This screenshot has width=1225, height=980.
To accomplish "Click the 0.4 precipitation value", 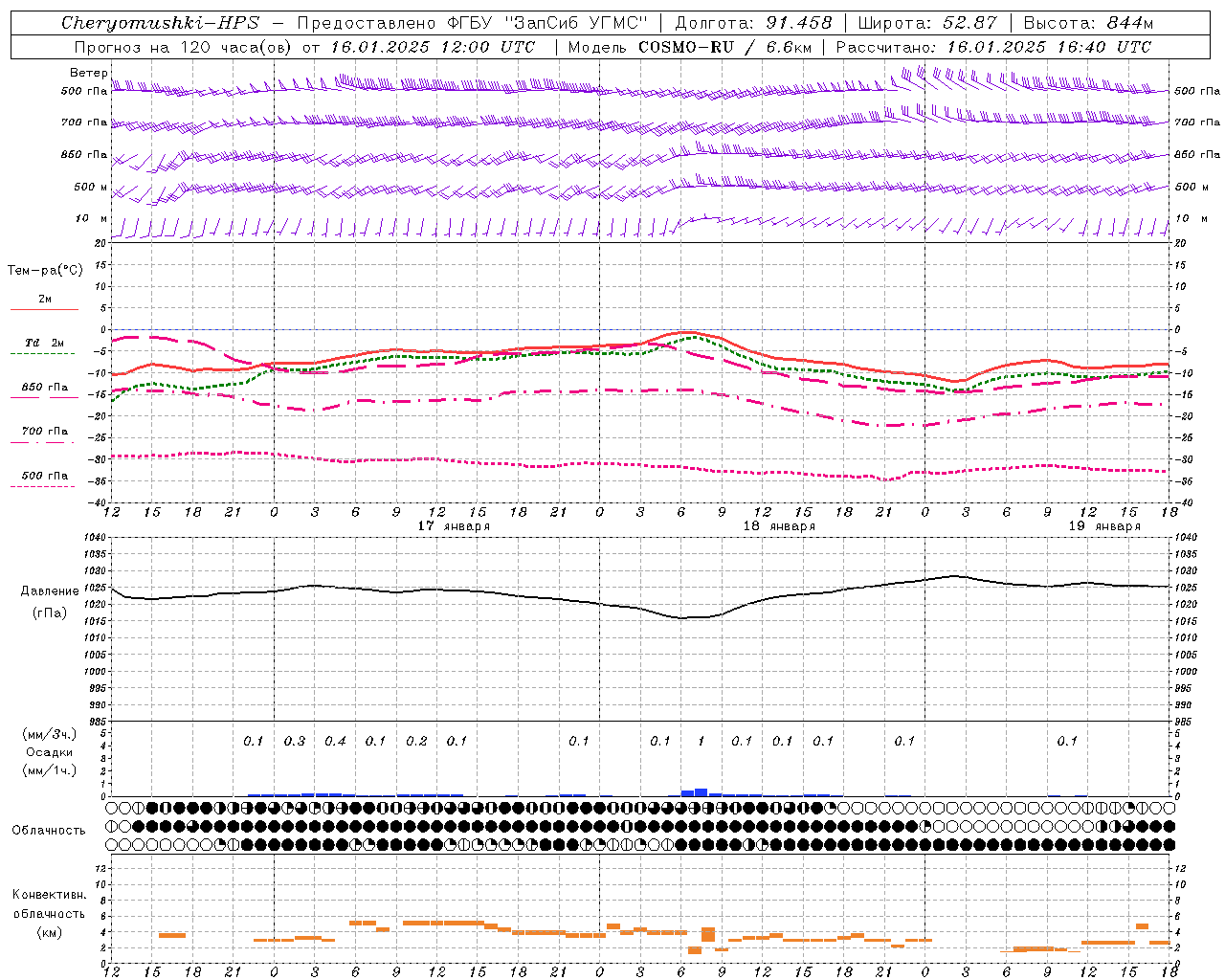I will point(335,742).
